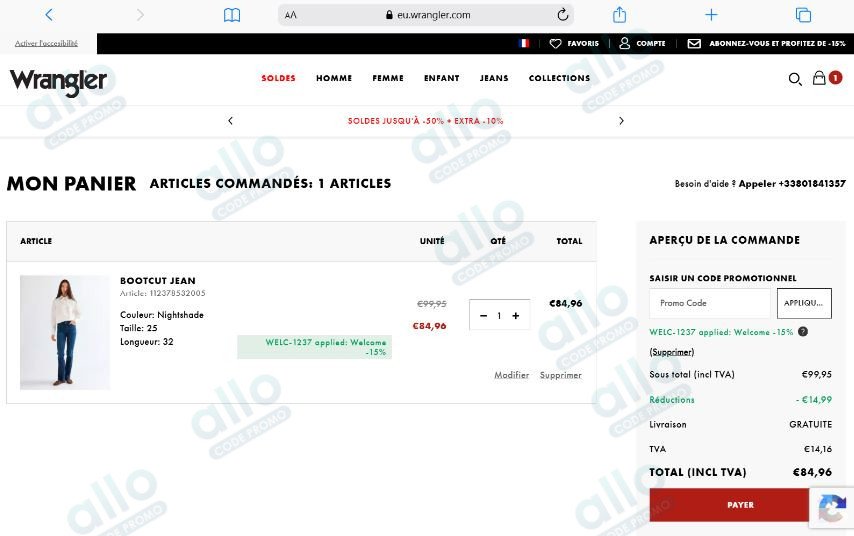The height and width of the screenshot is (536, 854).
Task: Change country via French flag icon
Action: click(524, 43)
